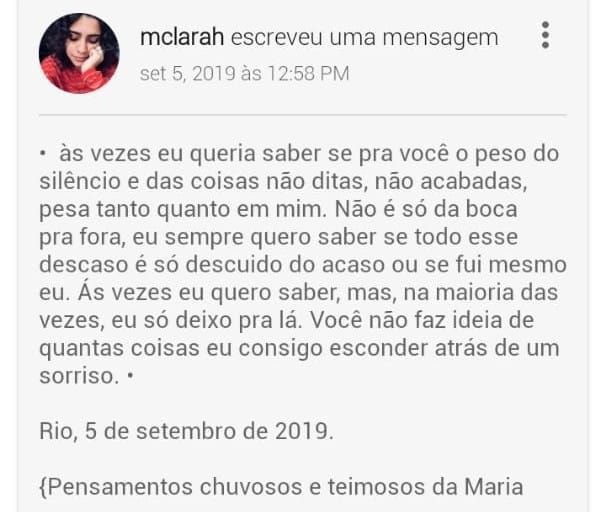This screenshot has height=512, width=606.
Task: Go to the mclarah username profile
Action: click(182, 37)
